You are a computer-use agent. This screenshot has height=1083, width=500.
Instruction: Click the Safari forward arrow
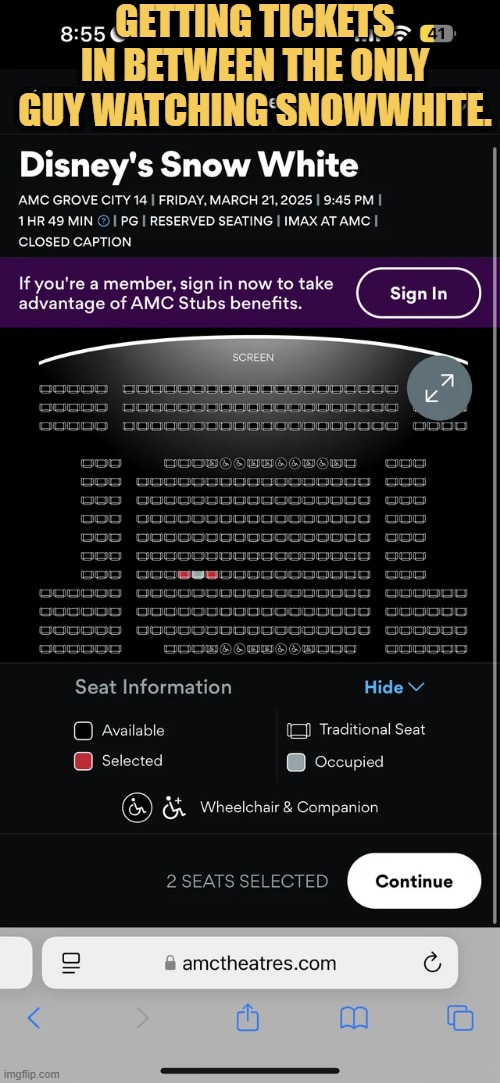[142, 1017]
